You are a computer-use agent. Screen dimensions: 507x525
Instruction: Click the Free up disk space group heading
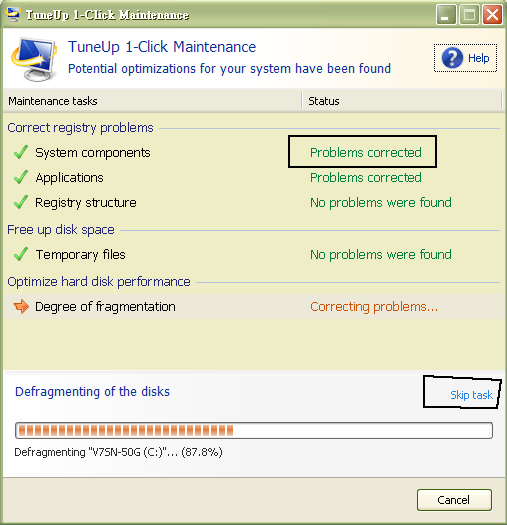[x=61, y=230]
